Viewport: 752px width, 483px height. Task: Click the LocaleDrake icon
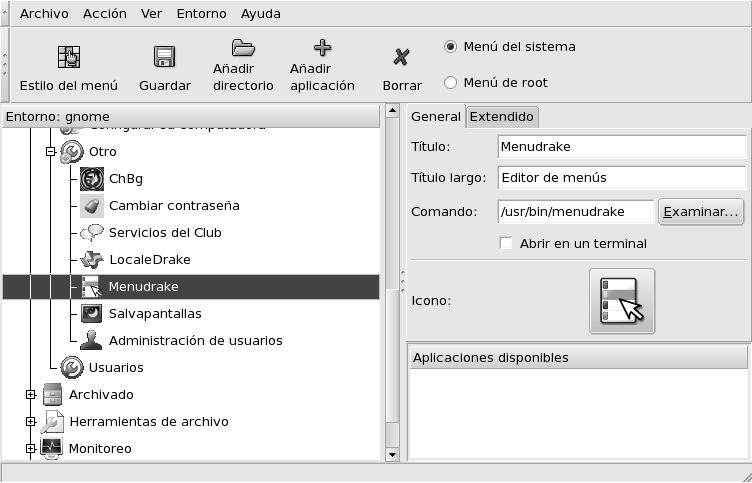coord(92,259)
